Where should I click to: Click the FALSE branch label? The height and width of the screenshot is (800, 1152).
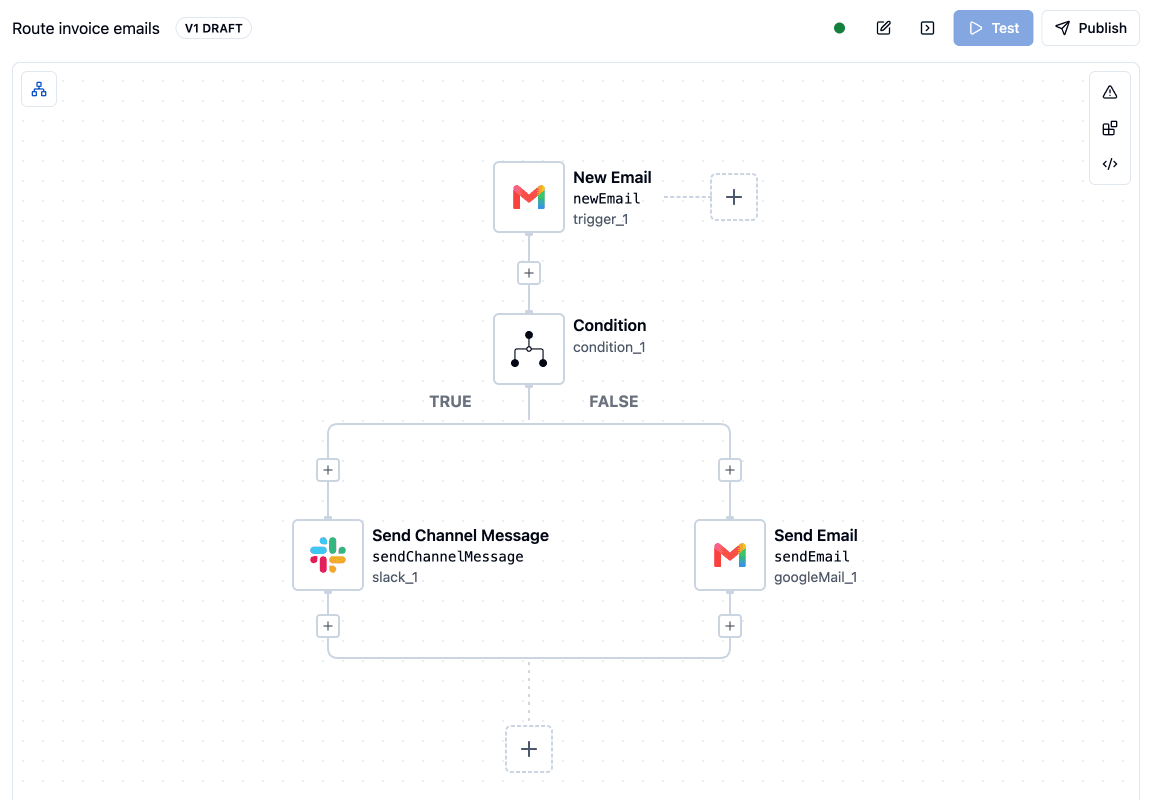coord(613,401)
